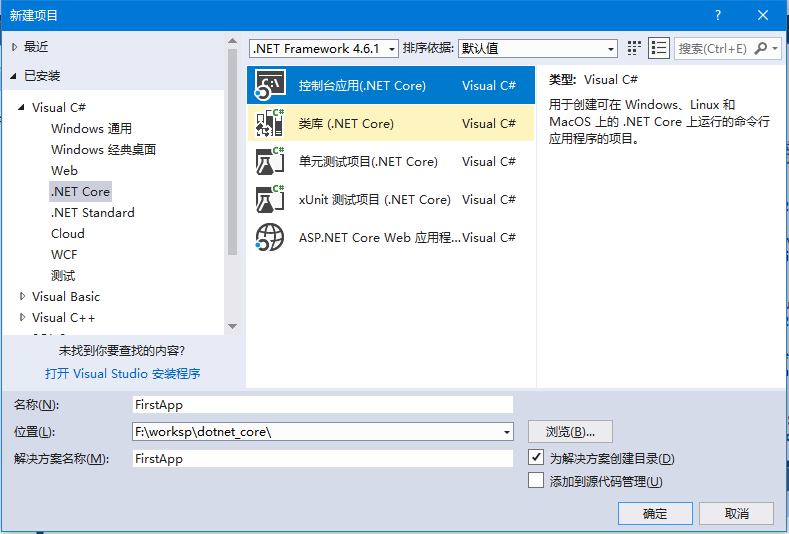Open the 位置 path dropdown
789x534 pixels.
[x=507, y=432]
